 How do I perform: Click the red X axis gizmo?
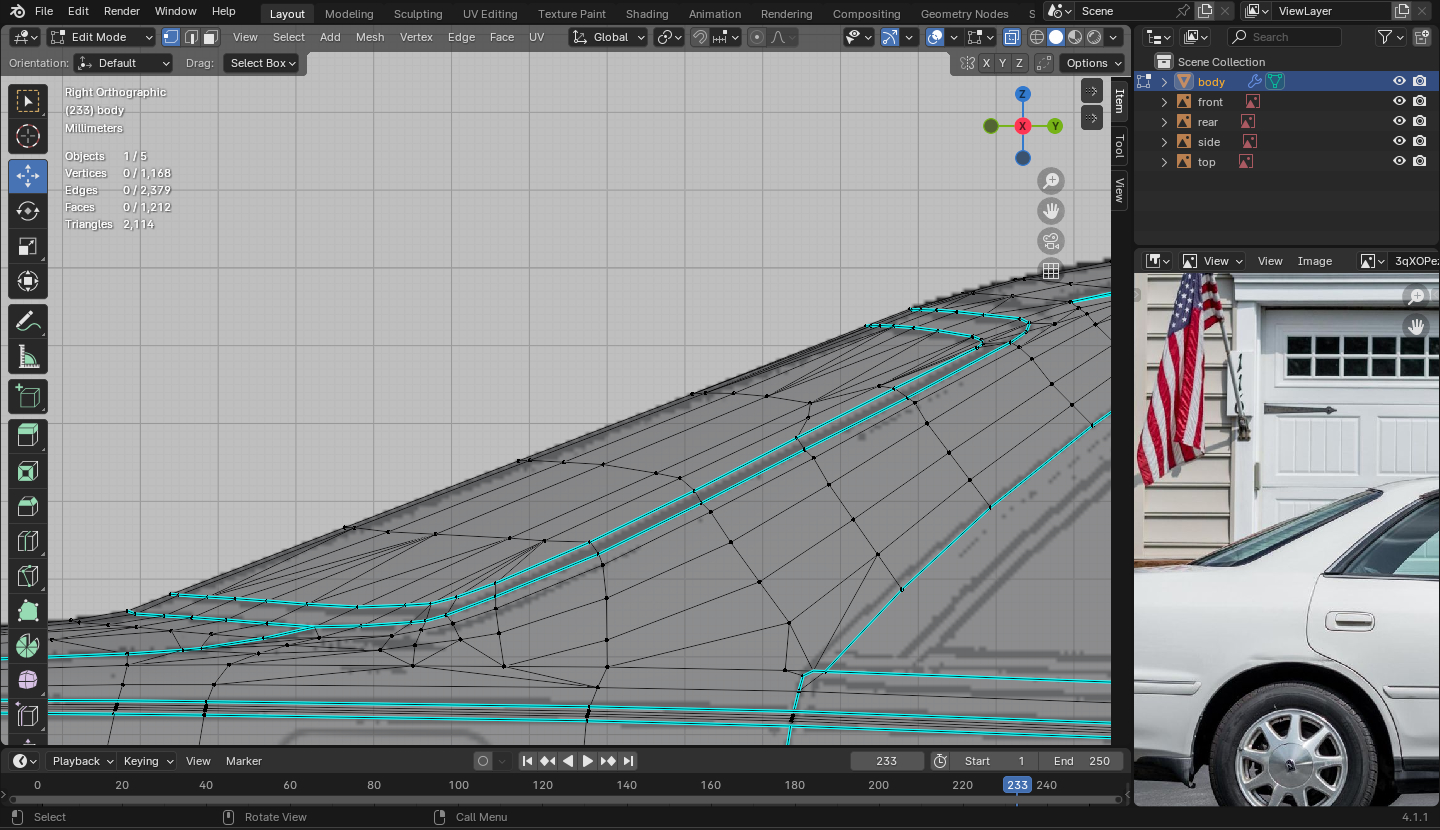coord(1022,126)
